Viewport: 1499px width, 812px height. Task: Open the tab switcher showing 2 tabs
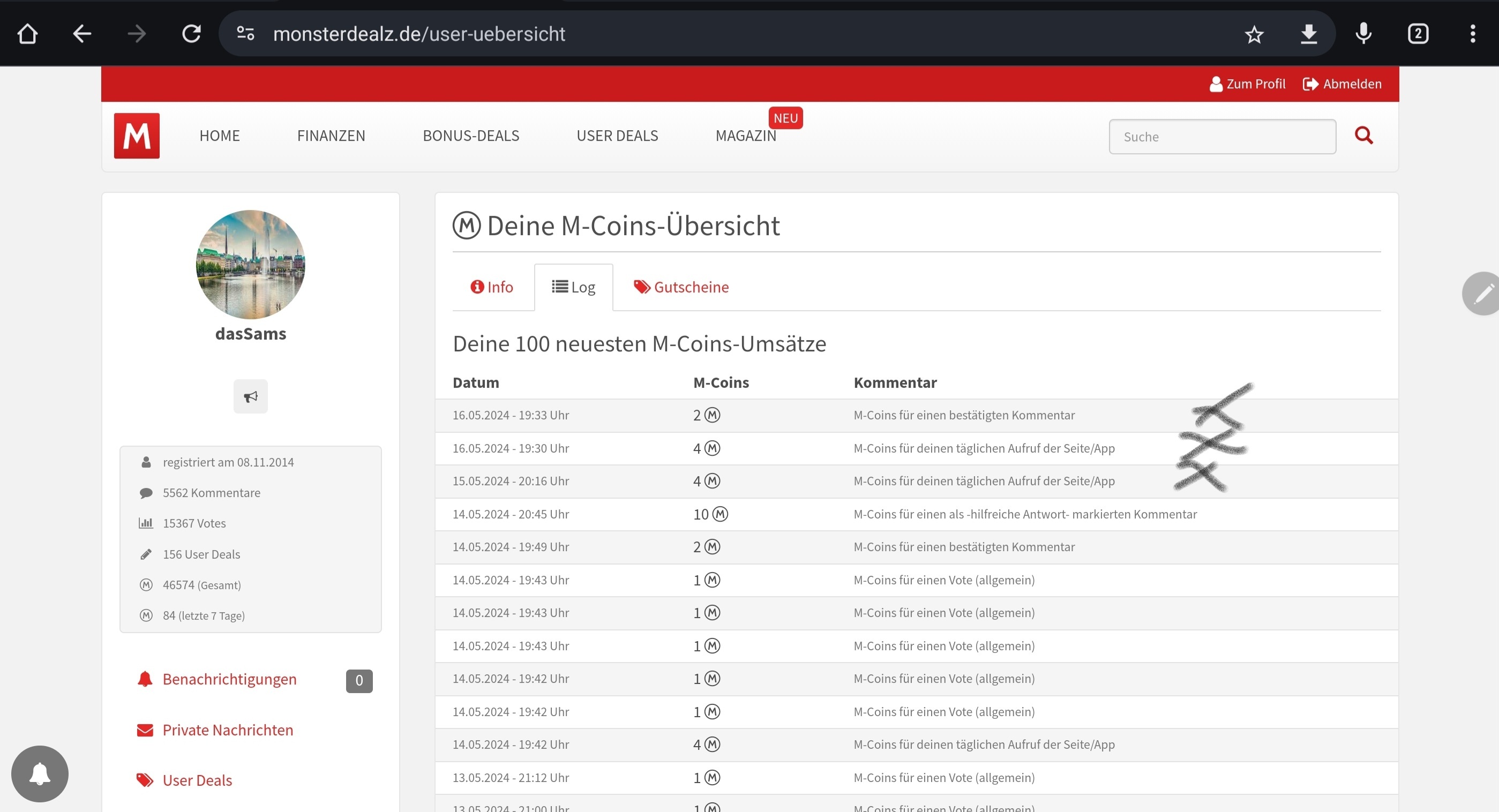point(1418,34)
